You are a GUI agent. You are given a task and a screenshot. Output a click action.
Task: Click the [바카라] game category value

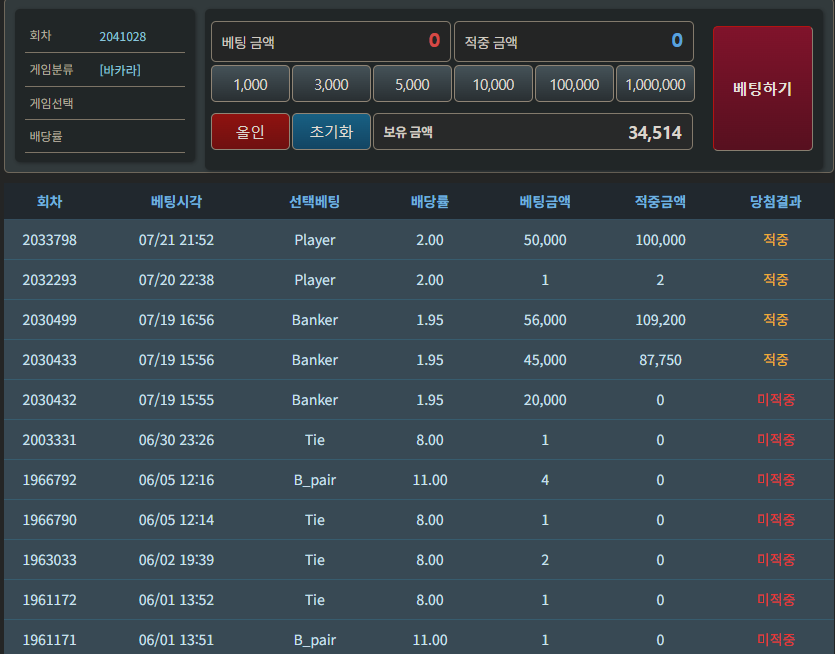120,70
